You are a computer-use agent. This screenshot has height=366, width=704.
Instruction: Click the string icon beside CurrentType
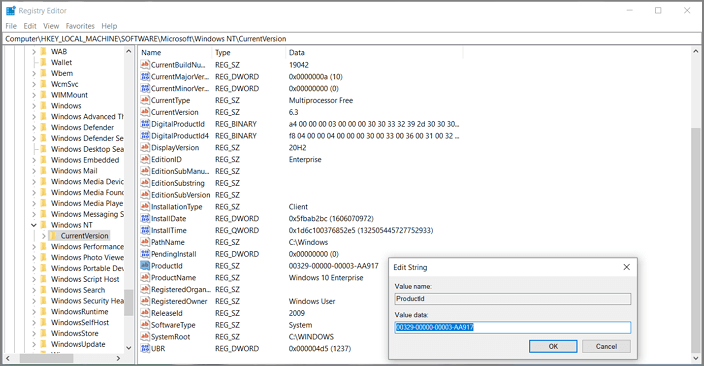click(x=145, y=100)
